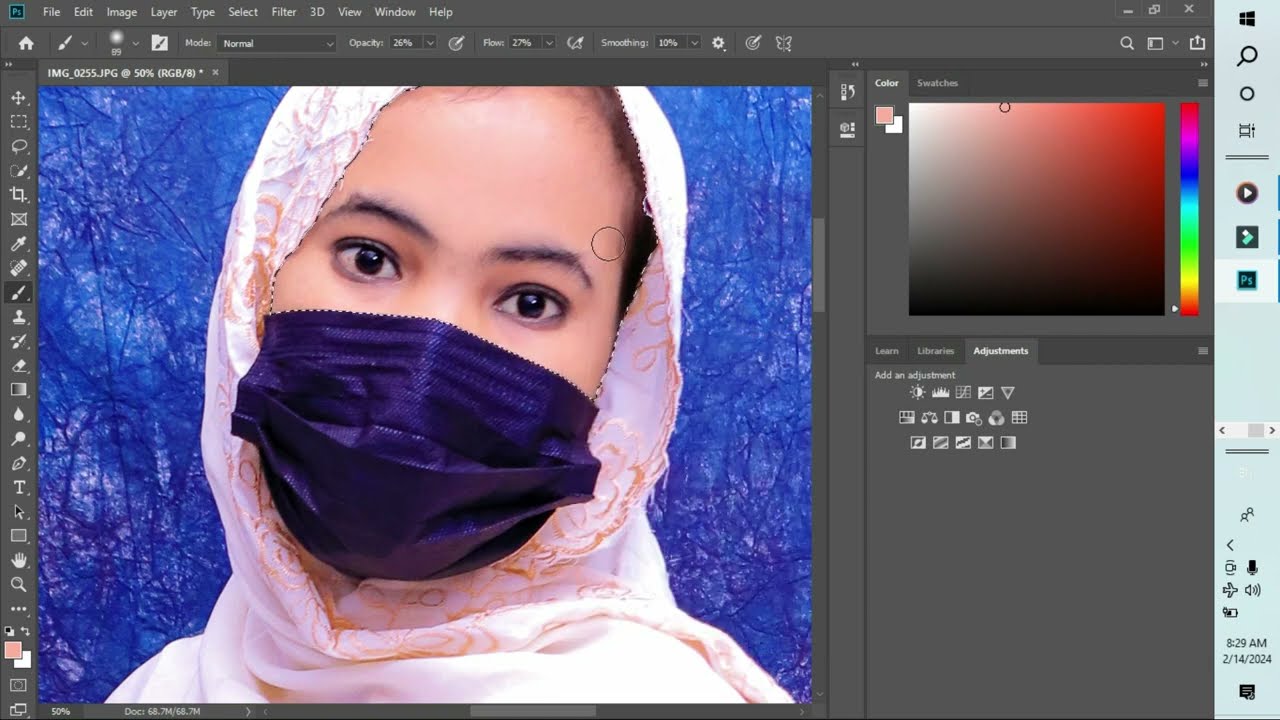Viewport: 1280px width, 720px height.
Task: Add a Levels adjustment
Action: [940, 393]
